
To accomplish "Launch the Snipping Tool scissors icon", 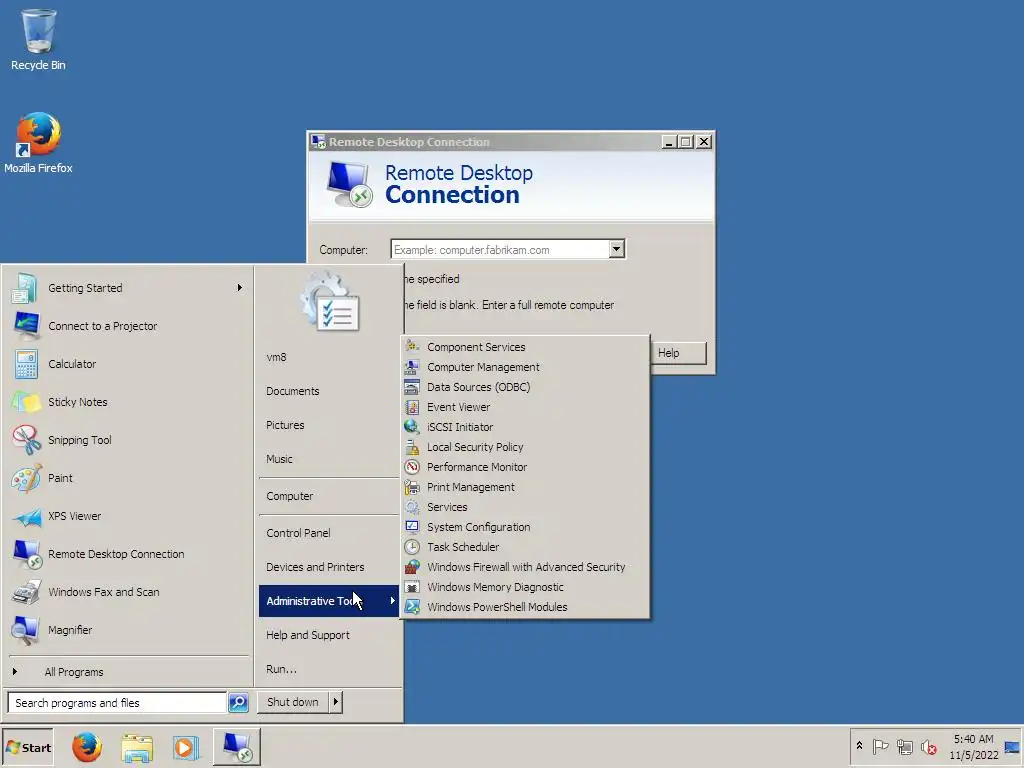I will (x=26, y=440).
